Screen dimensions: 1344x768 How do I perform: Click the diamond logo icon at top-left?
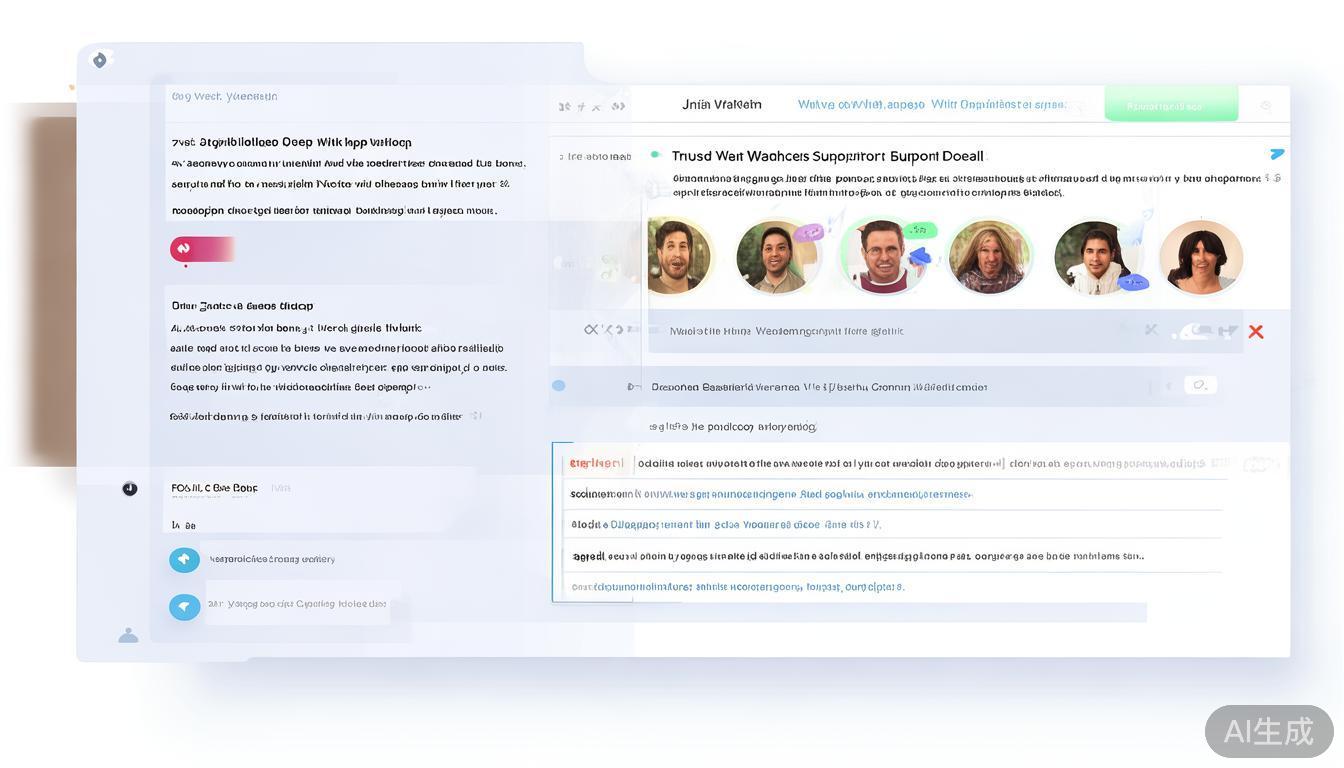coord(100,61)
